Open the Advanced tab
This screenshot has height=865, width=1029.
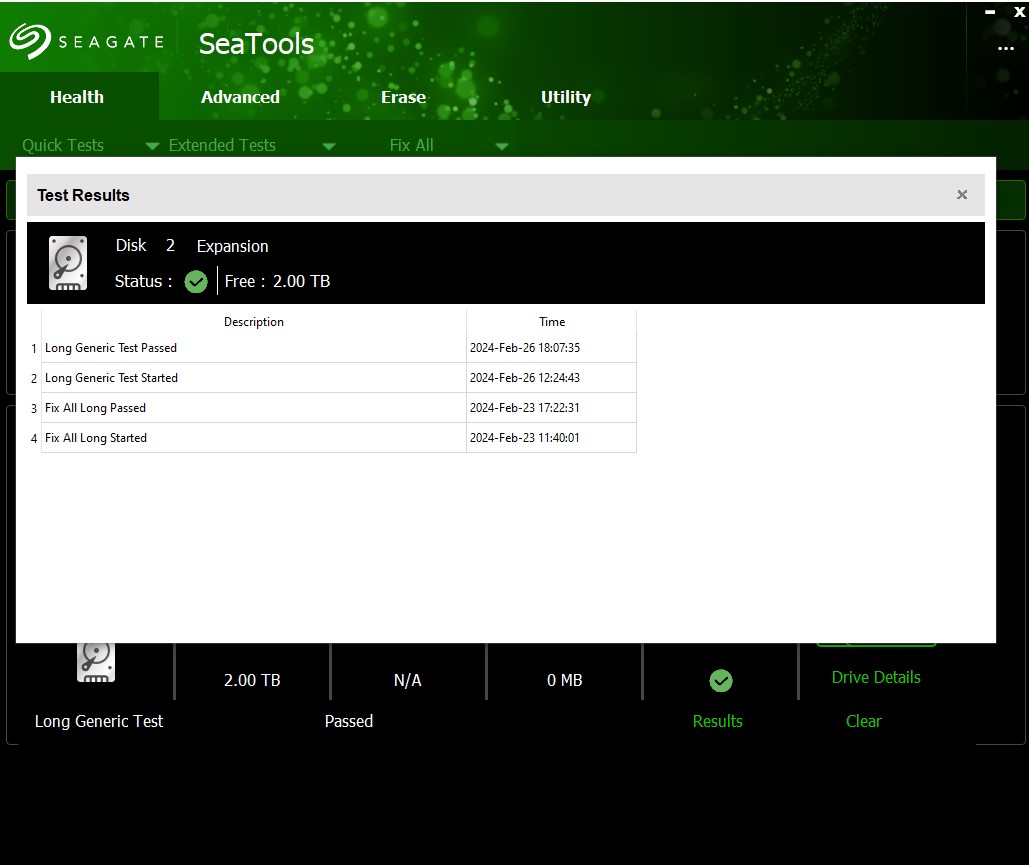[240, 97]
